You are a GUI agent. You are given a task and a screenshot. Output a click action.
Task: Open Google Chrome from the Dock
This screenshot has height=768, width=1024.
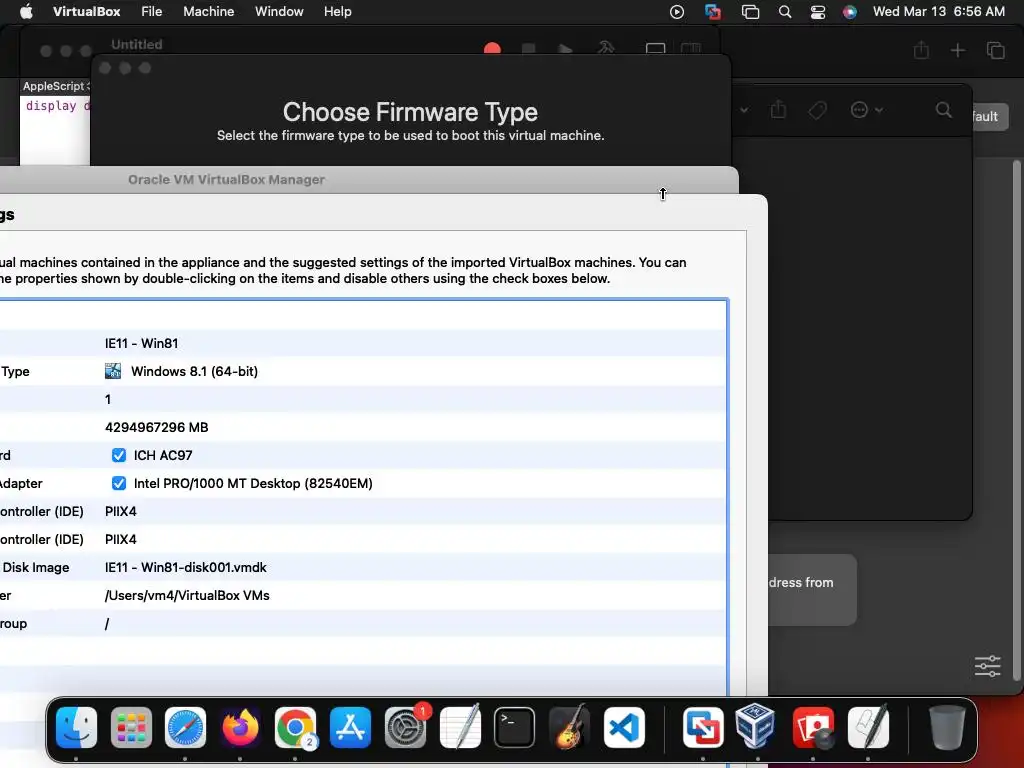click(295, 727)
